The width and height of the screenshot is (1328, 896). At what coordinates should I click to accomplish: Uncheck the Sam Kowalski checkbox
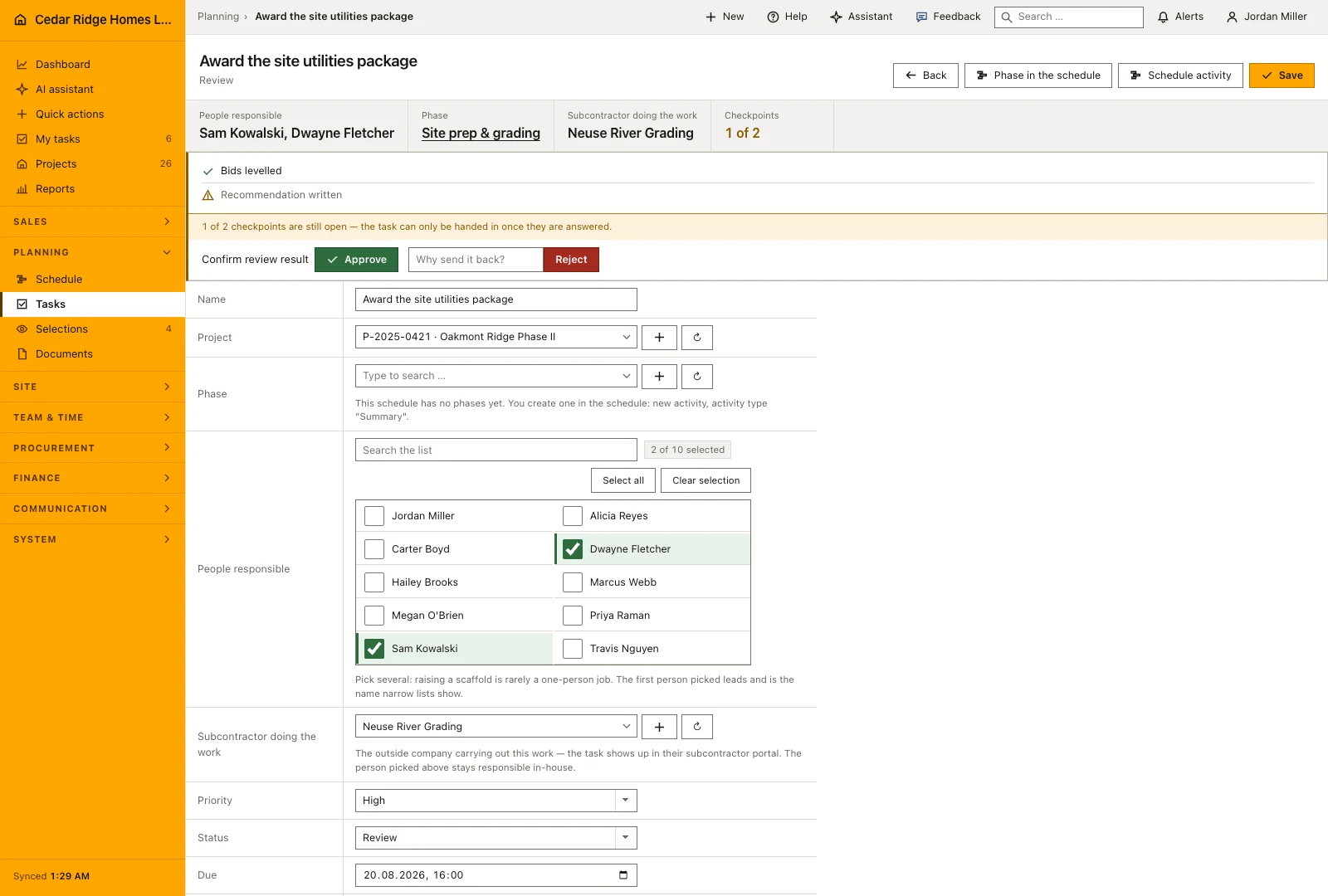coord(374,649)
